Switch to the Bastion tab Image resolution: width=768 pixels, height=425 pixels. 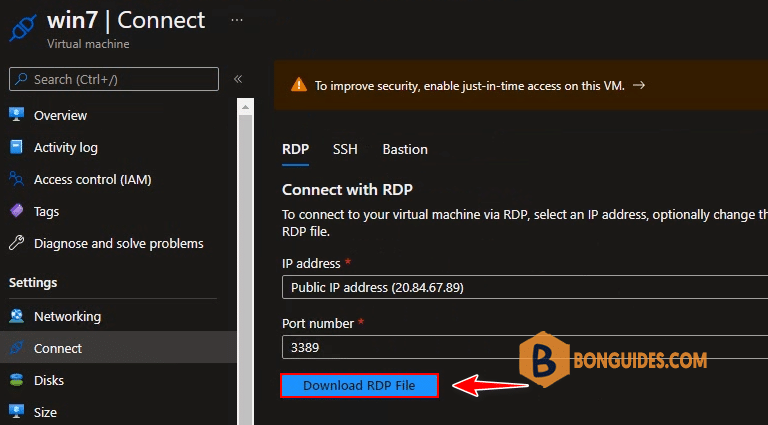[x=405, y=149]
